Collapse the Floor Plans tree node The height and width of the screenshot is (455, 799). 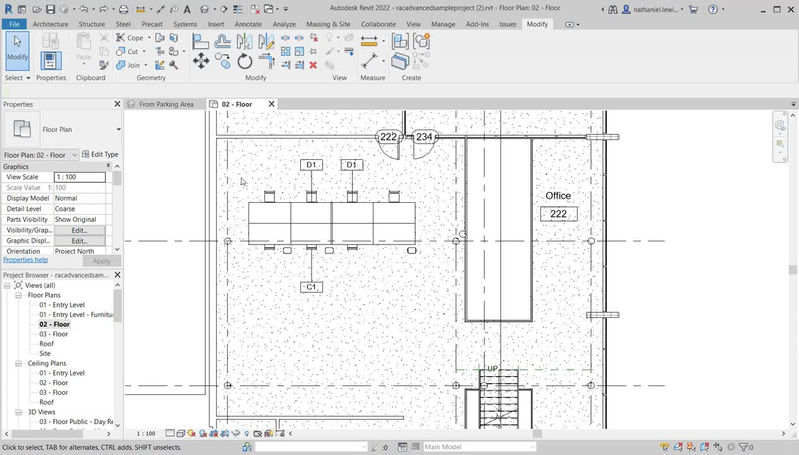[18, 295]
